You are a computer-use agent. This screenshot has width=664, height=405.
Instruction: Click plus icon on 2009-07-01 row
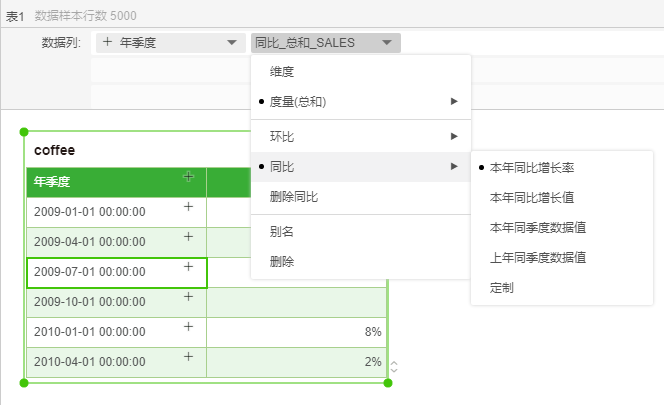(x=187, y=267)
